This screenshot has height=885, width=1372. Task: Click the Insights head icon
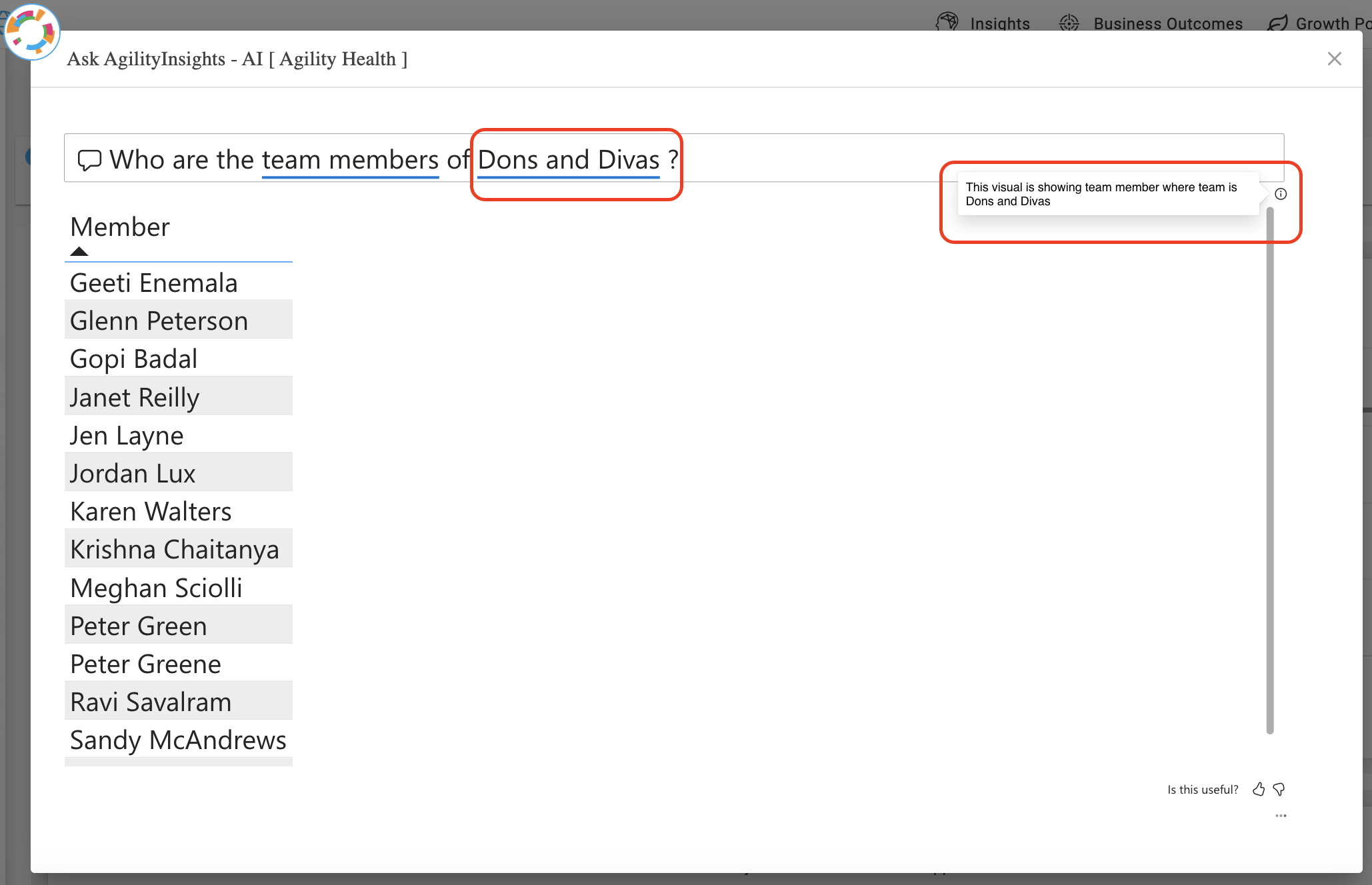pos(947,23)
